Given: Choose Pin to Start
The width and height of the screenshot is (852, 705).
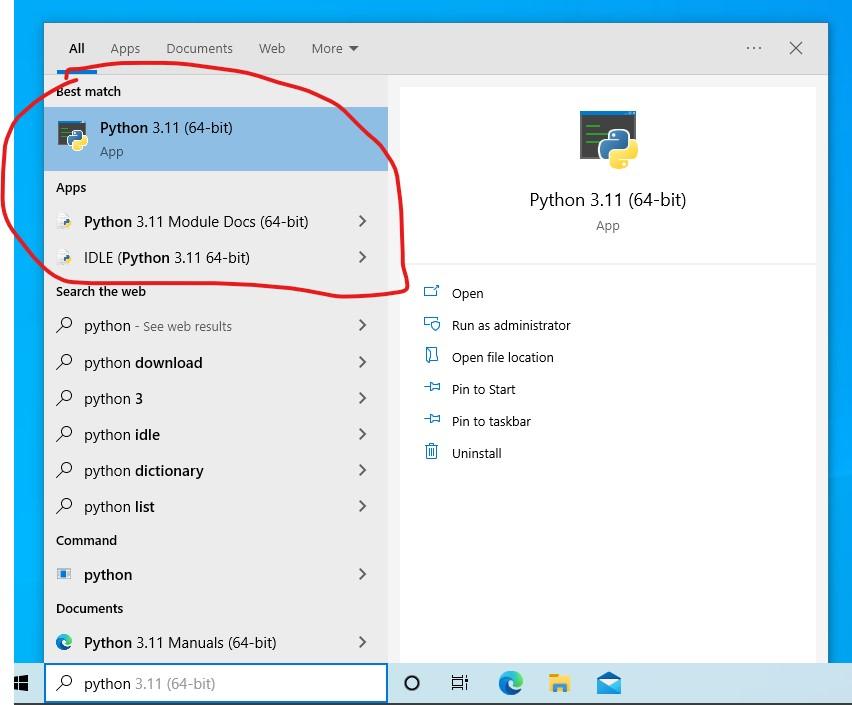Looking at the screenshot, I should tap(484, 389).
